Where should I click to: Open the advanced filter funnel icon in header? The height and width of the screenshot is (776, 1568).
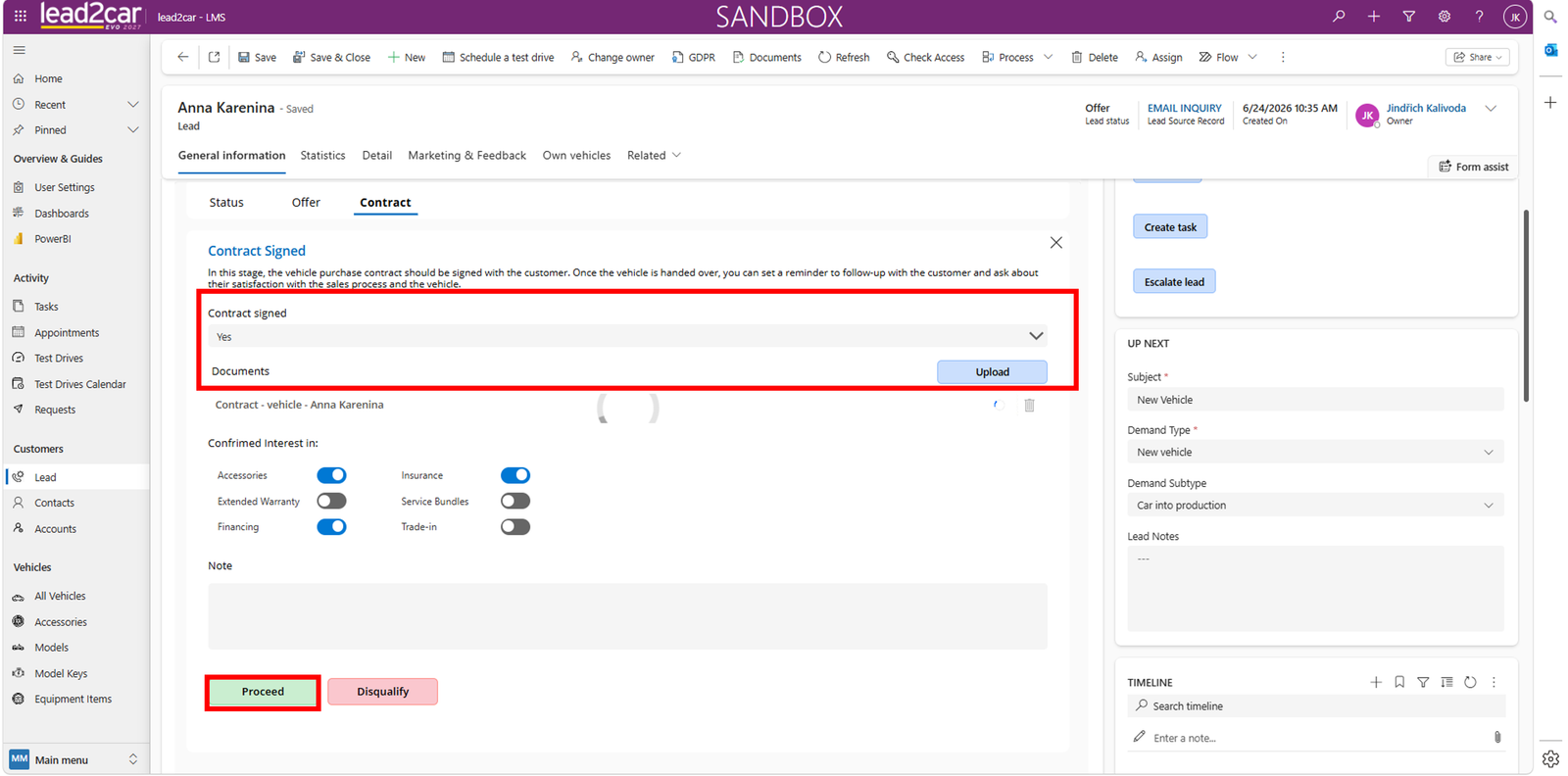1408,17
